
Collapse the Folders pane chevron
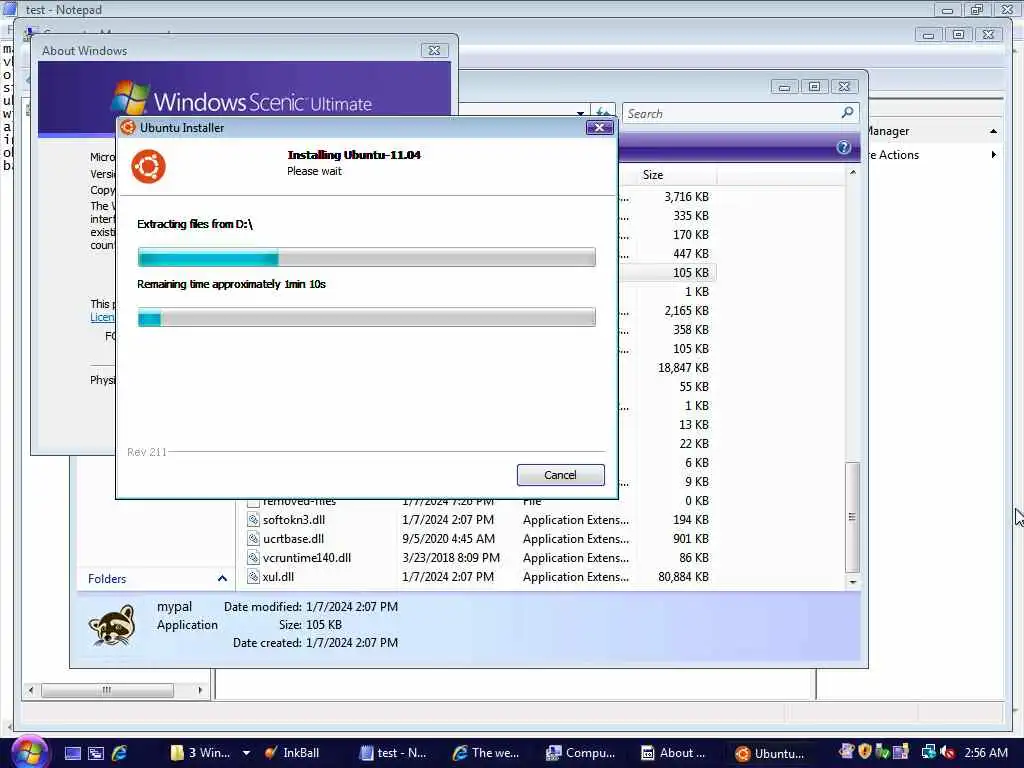222,579
